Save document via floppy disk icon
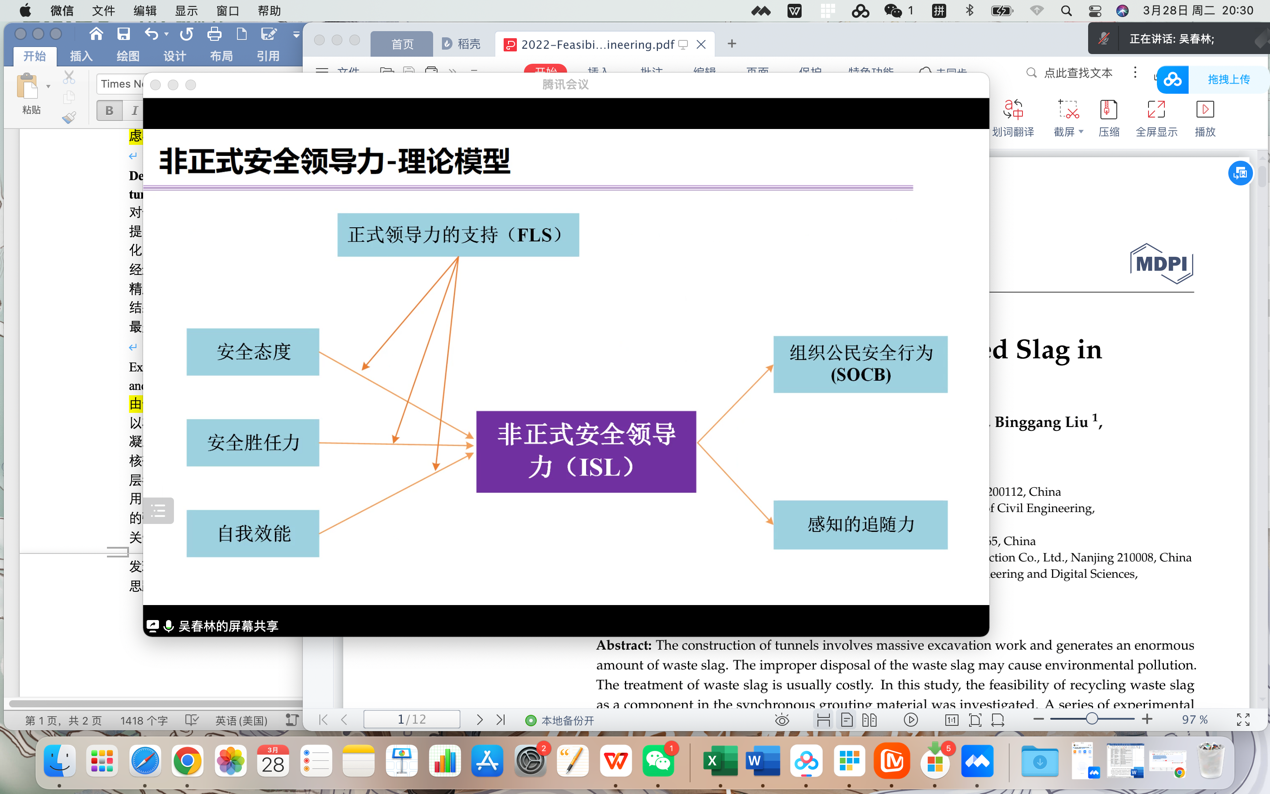The height and width of the screenshot is (794, 1270). click(x=123, y=34)
